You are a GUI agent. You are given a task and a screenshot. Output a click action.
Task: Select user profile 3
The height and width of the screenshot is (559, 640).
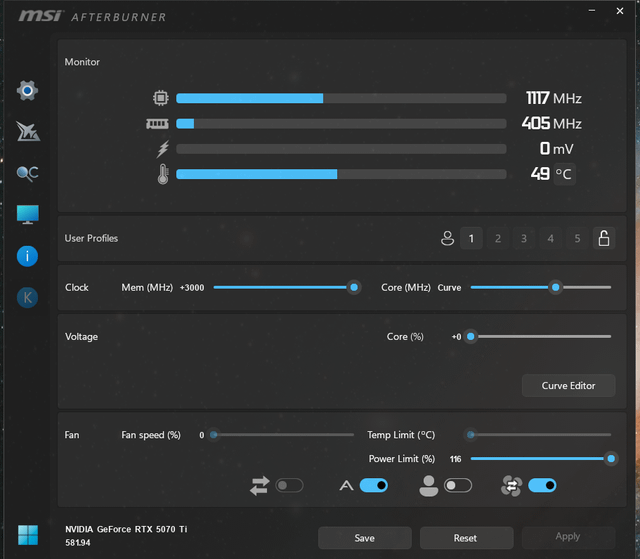tap(524, 238)
